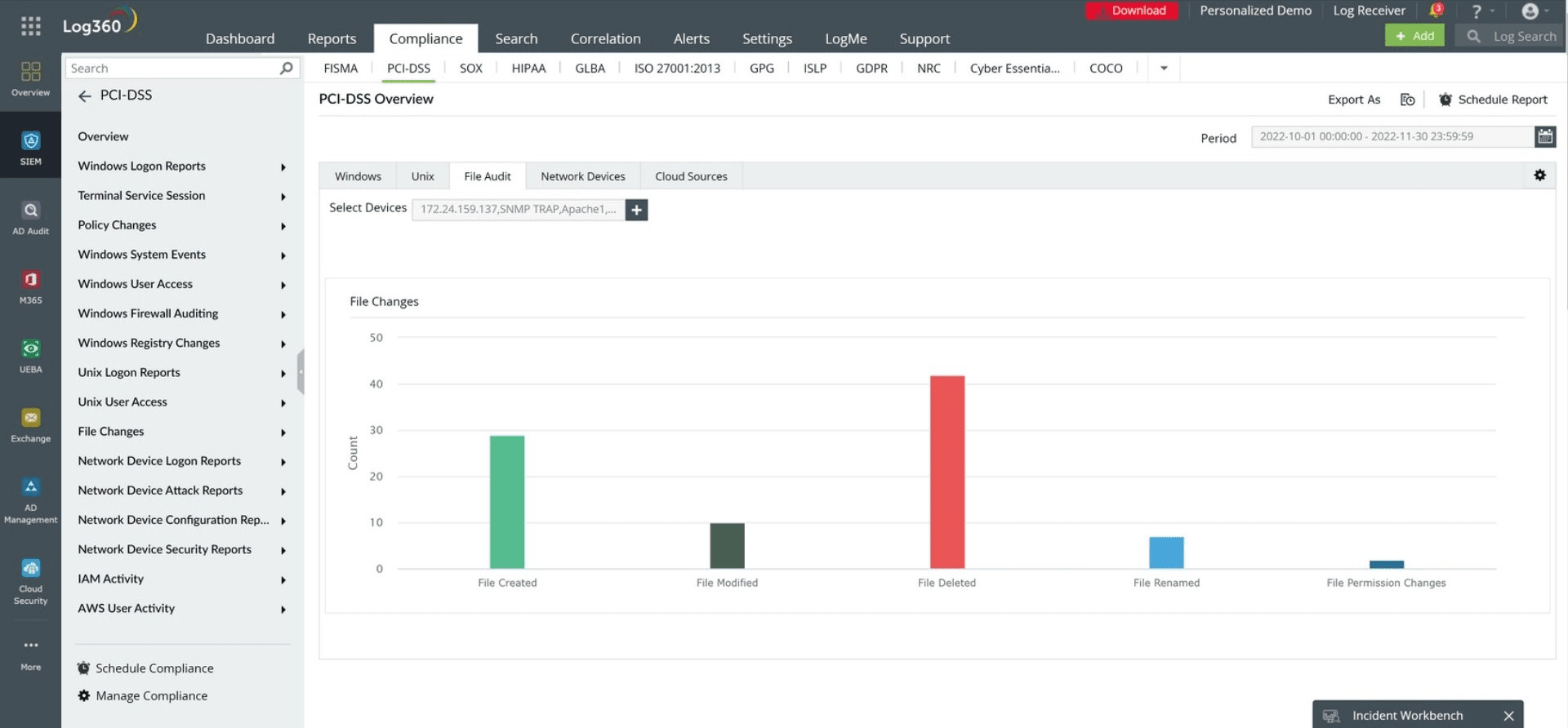Image resolution: width=1568 pixels, height=728 pixels.
Task: Open the Alerts tab
Action: pyautogui.click(x=691, y=38)
